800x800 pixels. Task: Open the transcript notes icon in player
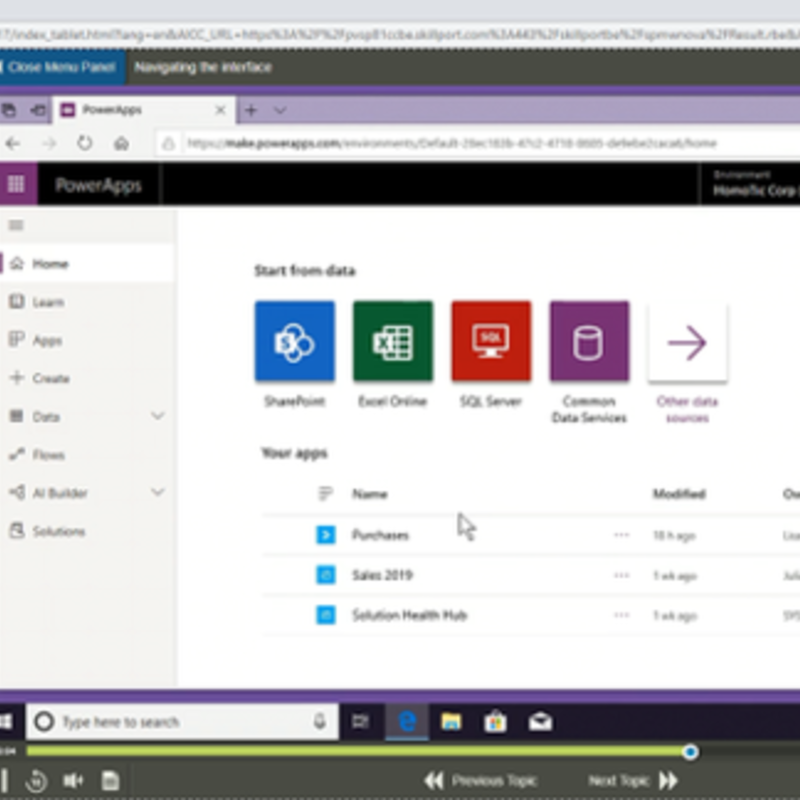coord(110,780)
